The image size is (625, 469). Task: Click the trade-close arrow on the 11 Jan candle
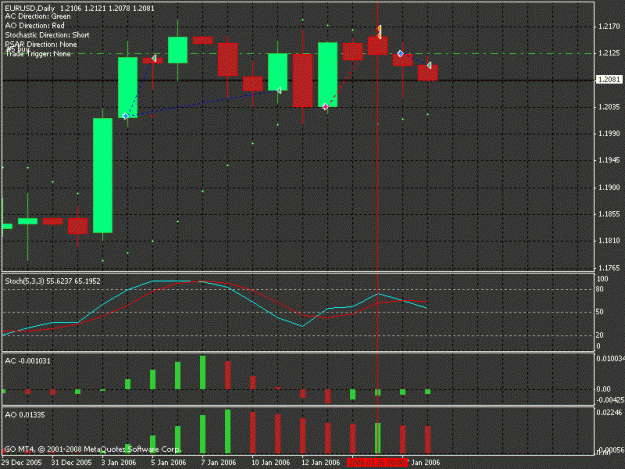tap(279, 90)
